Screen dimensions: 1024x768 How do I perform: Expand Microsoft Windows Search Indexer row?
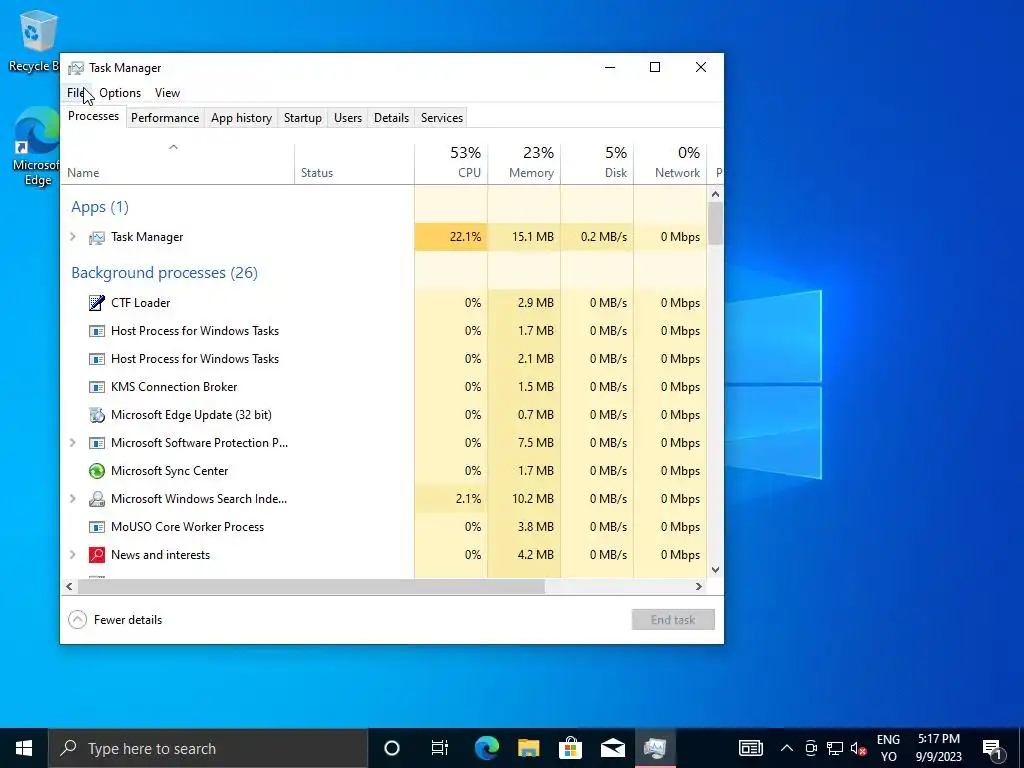pos(72,499)
